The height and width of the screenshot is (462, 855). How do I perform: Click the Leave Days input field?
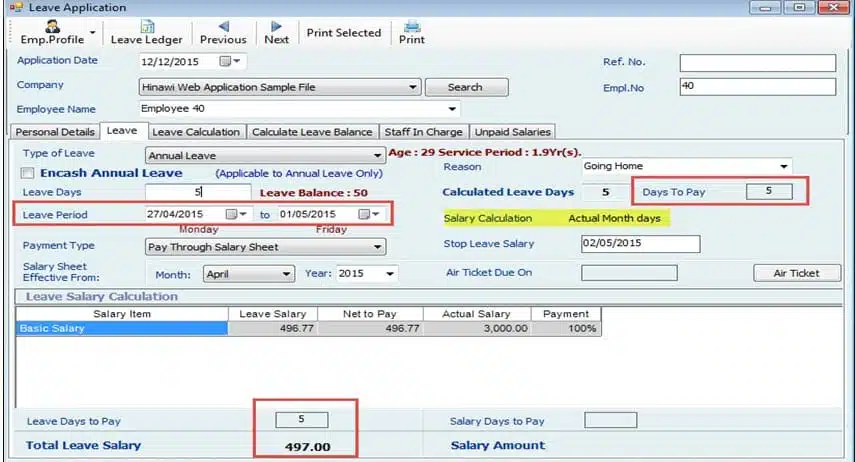click(197, 191)
